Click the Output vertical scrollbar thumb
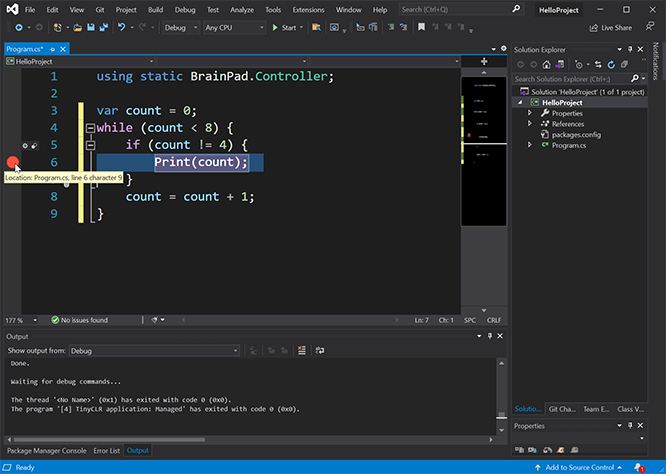The width and height of the screenshot is (666, 474). click(x=502, y=415)
